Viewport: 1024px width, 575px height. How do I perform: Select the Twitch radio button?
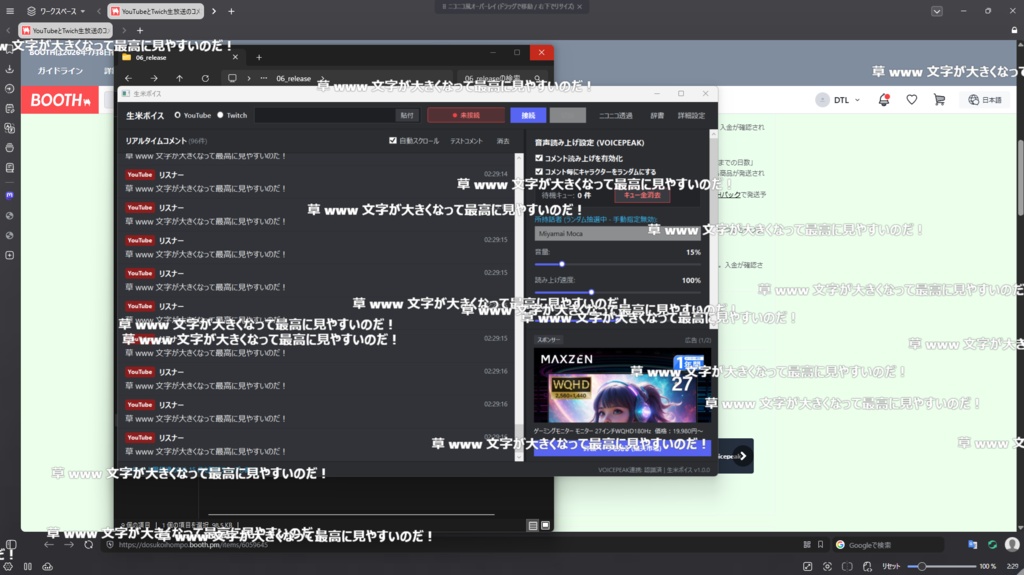220,115
